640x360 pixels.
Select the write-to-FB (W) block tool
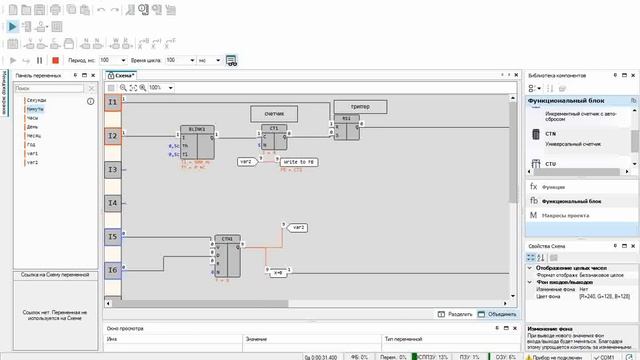tap(115, 43)
